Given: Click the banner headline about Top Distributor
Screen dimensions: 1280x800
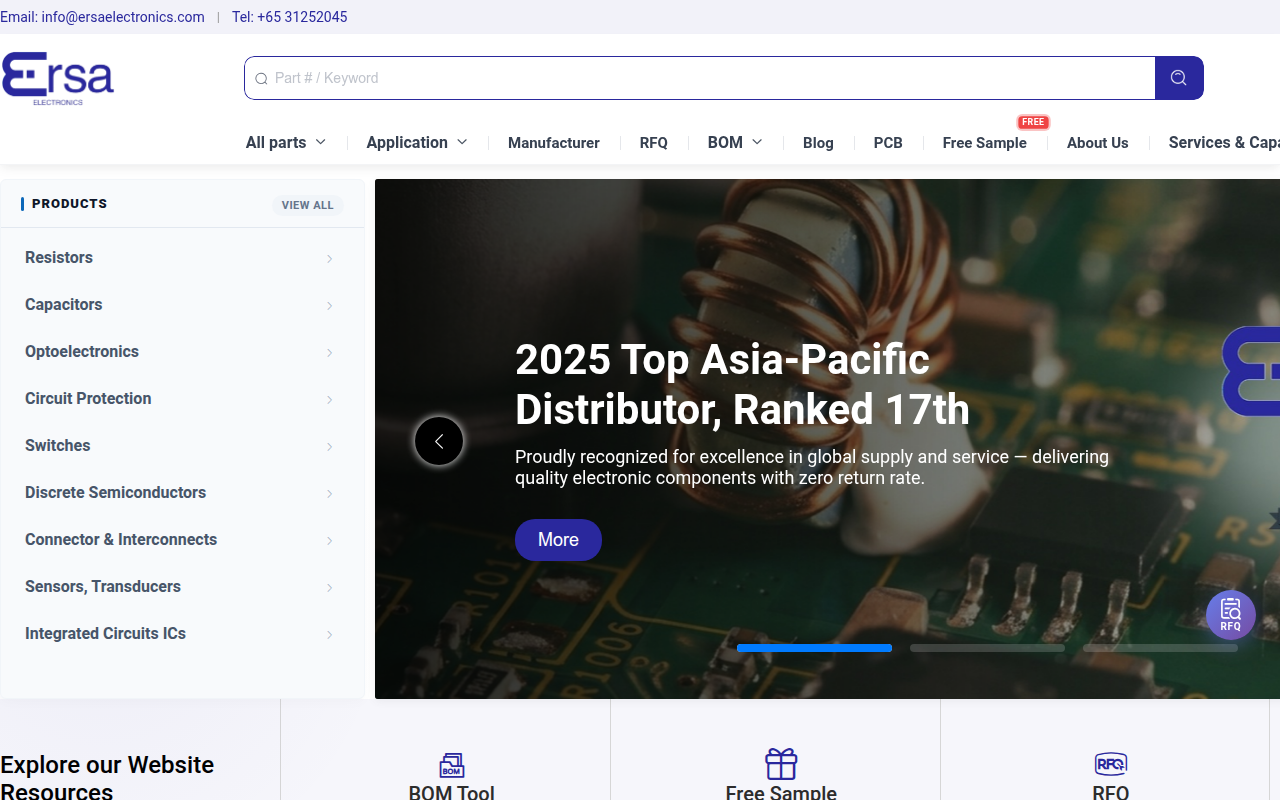Looking at the screenshot, I should [742, 384].
